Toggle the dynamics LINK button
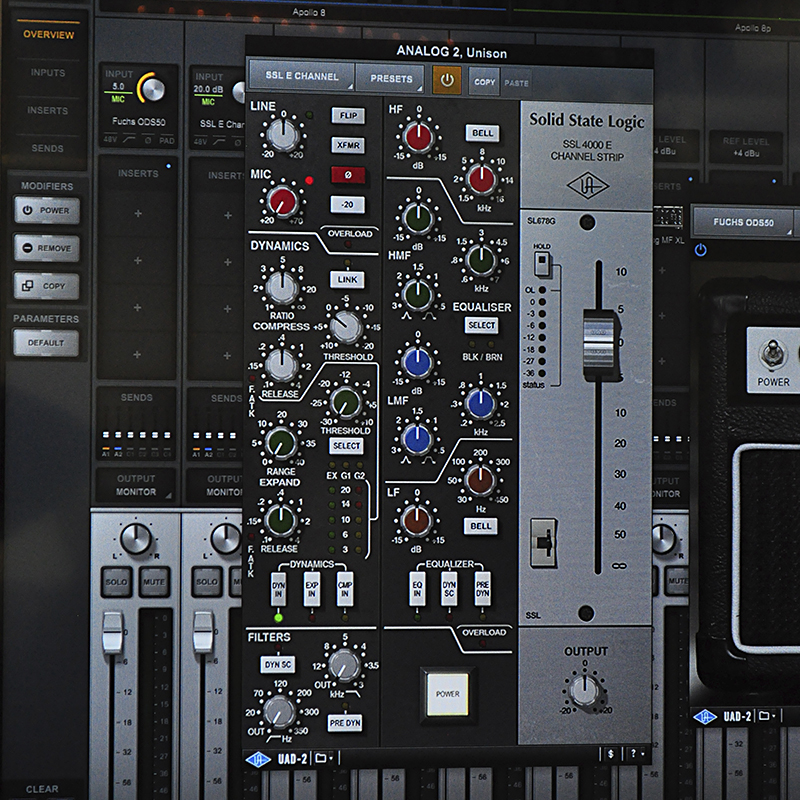Viewport: 800px width, 800px height. [347, 280]
